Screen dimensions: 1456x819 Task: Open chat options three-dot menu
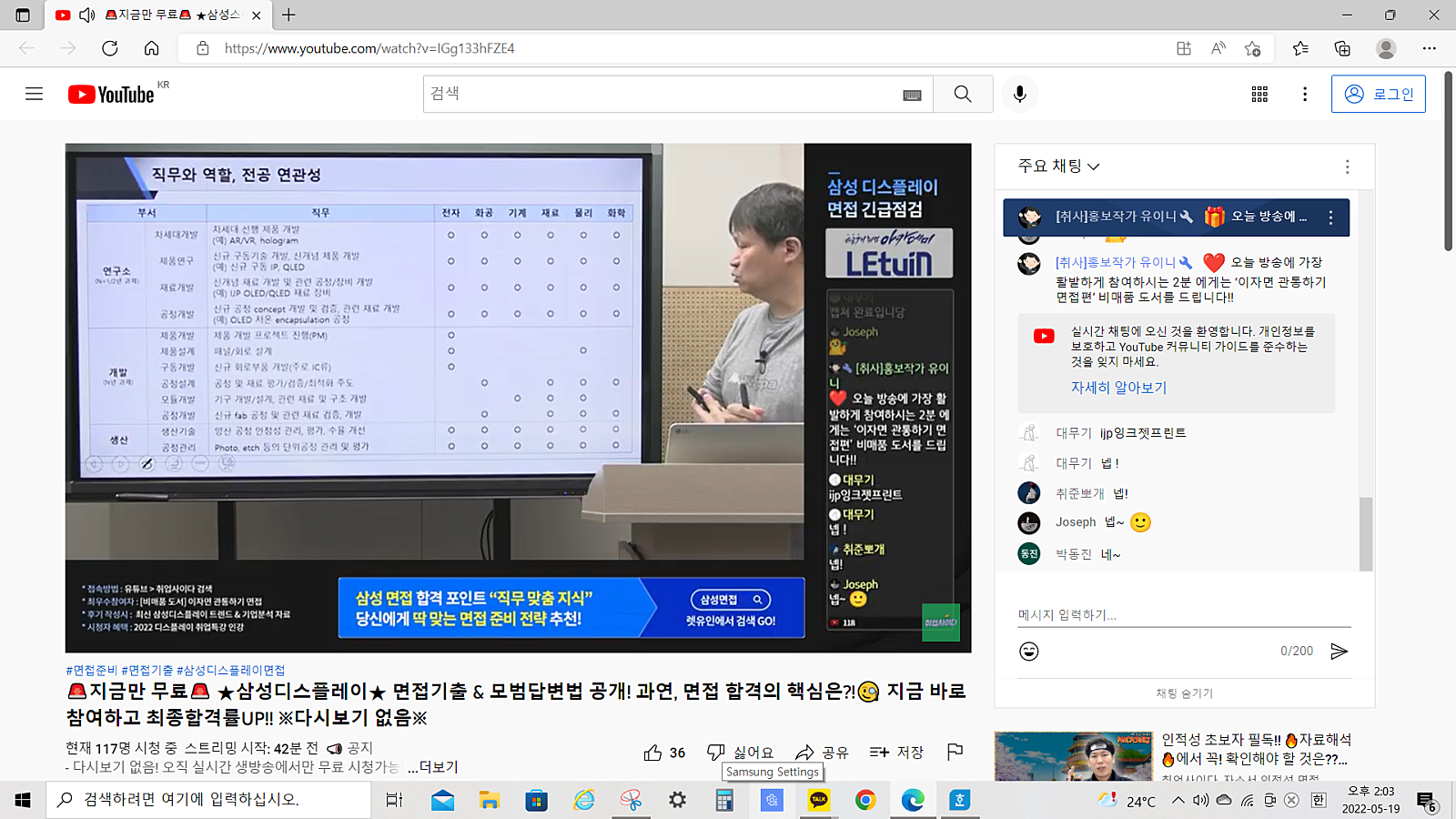click(x=1347, y=167)
